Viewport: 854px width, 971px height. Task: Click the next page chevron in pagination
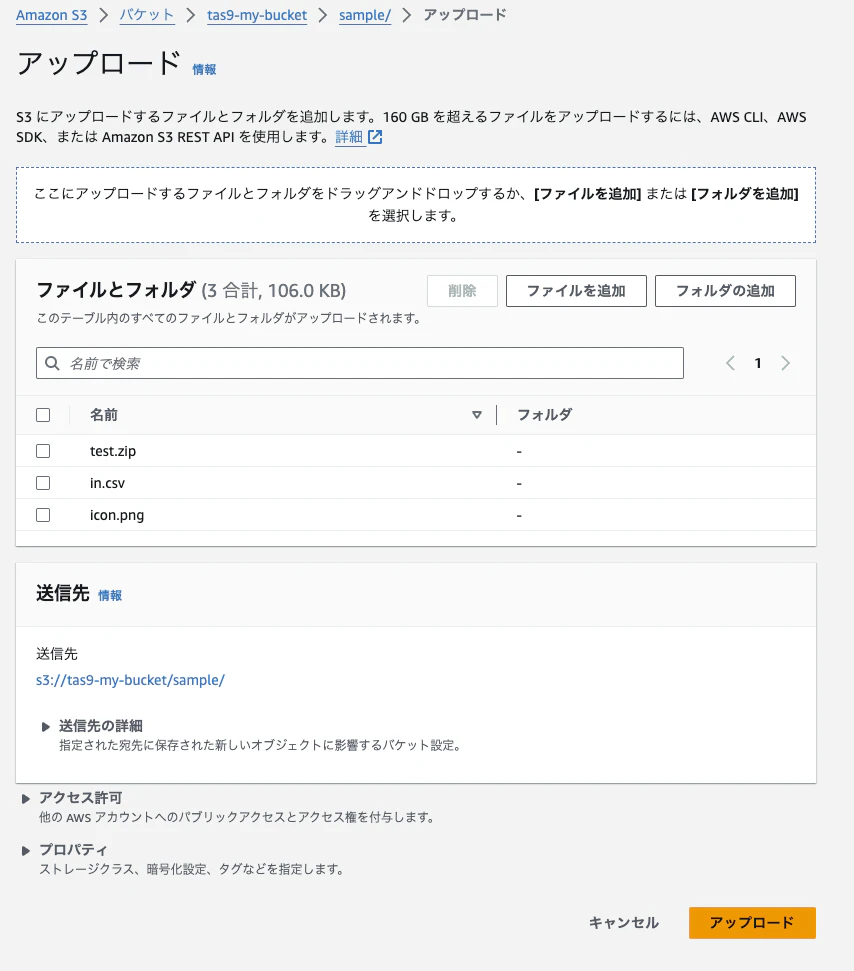(786, 362)
